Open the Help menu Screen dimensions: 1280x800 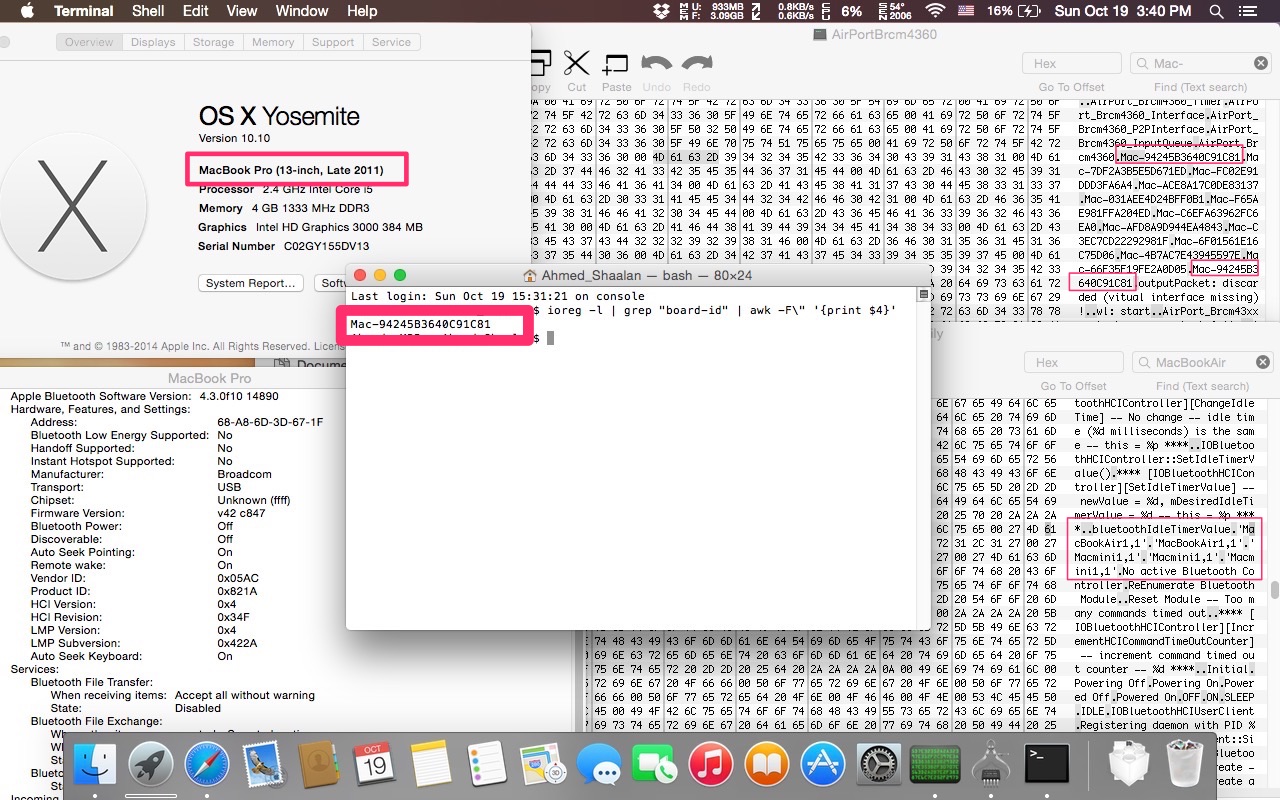point(362,11)
